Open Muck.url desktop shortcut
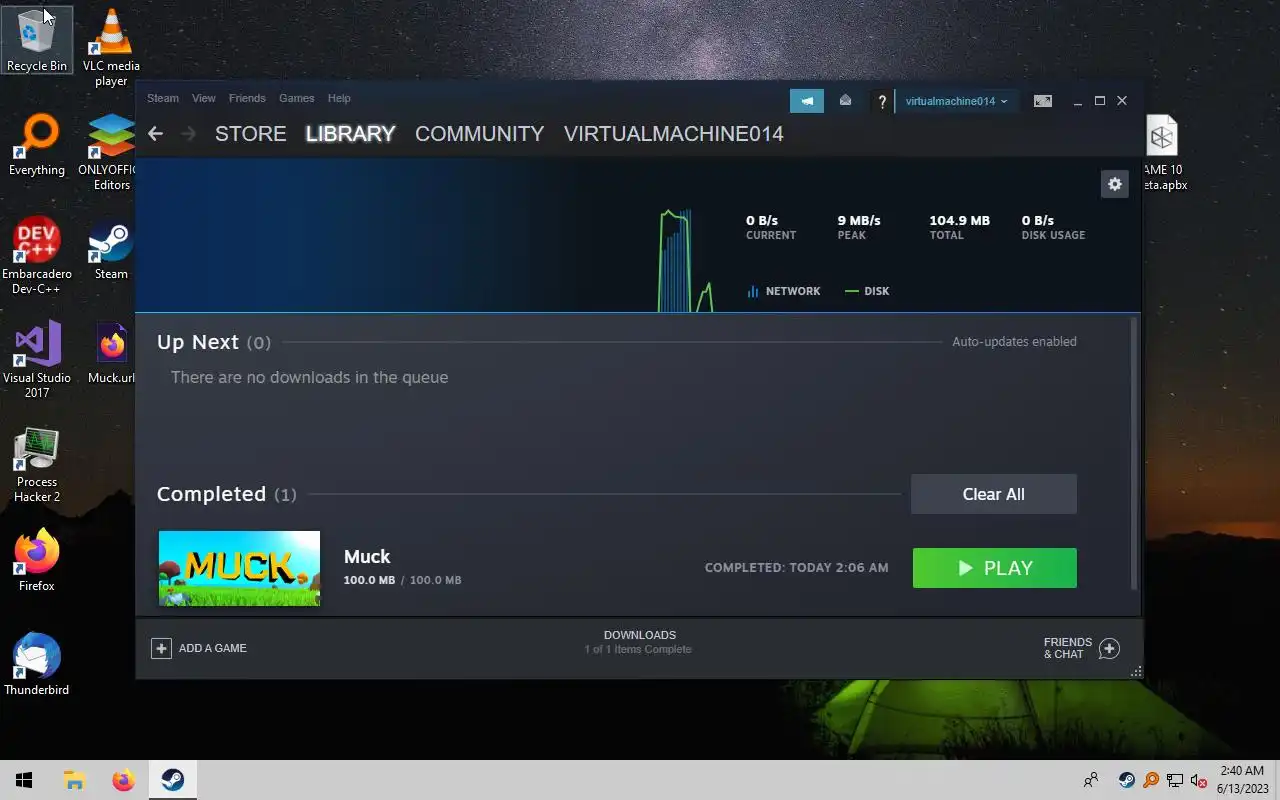This screenshot has height=800, width=1280. (111, 353)
